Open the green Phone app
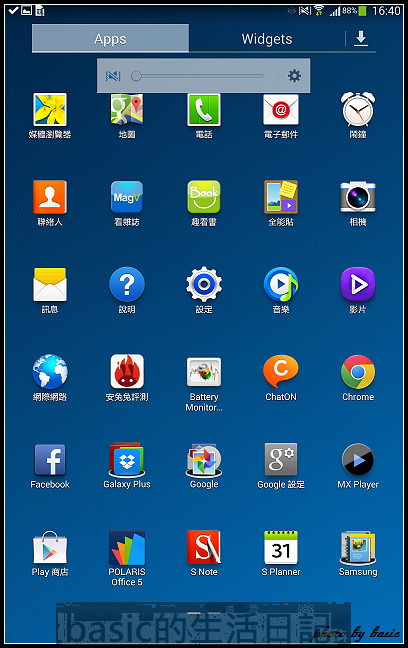The image size is (408, 648). pos(204,110)
